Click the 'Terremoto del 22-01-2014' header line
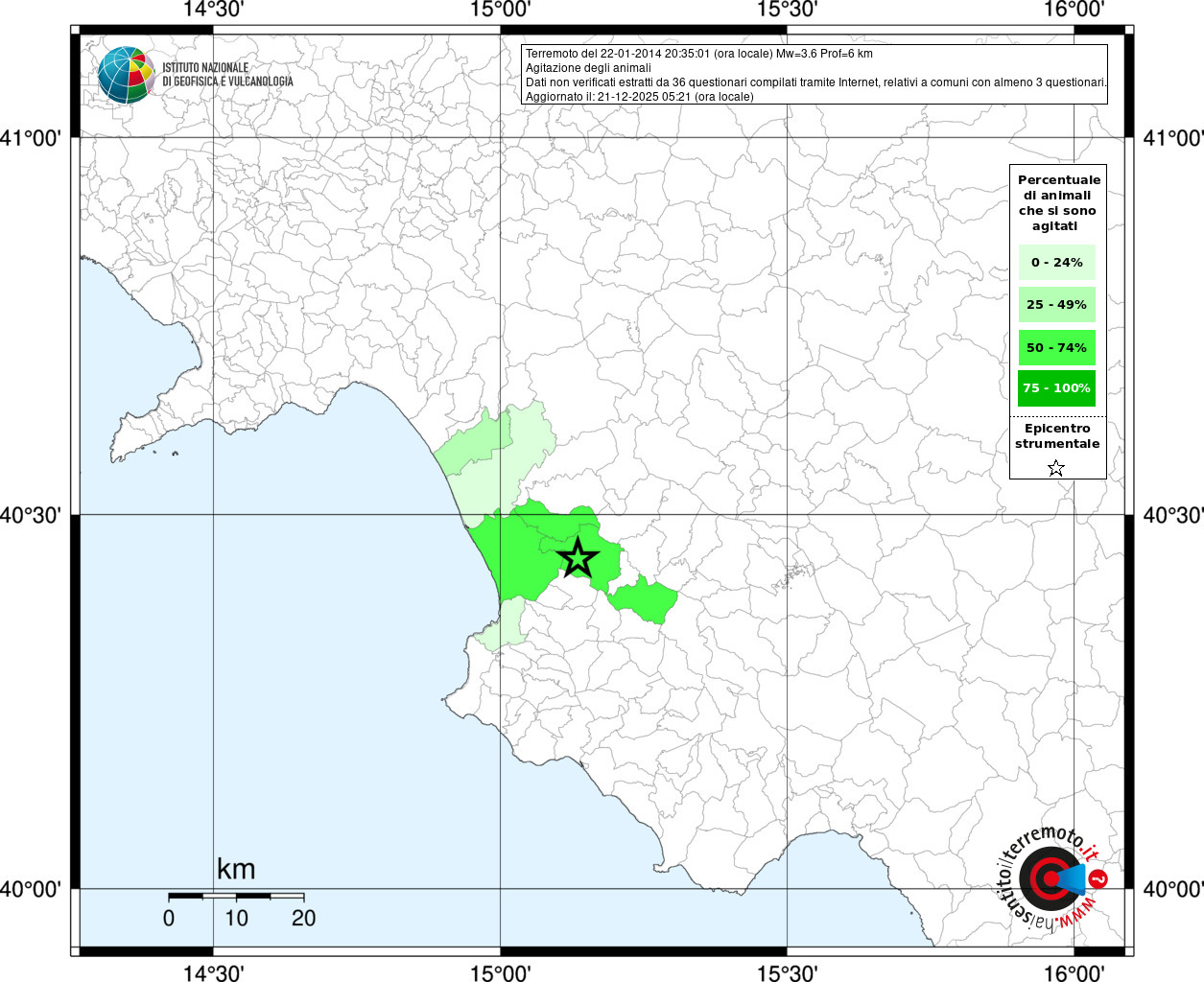 click(x=699, y=54)
